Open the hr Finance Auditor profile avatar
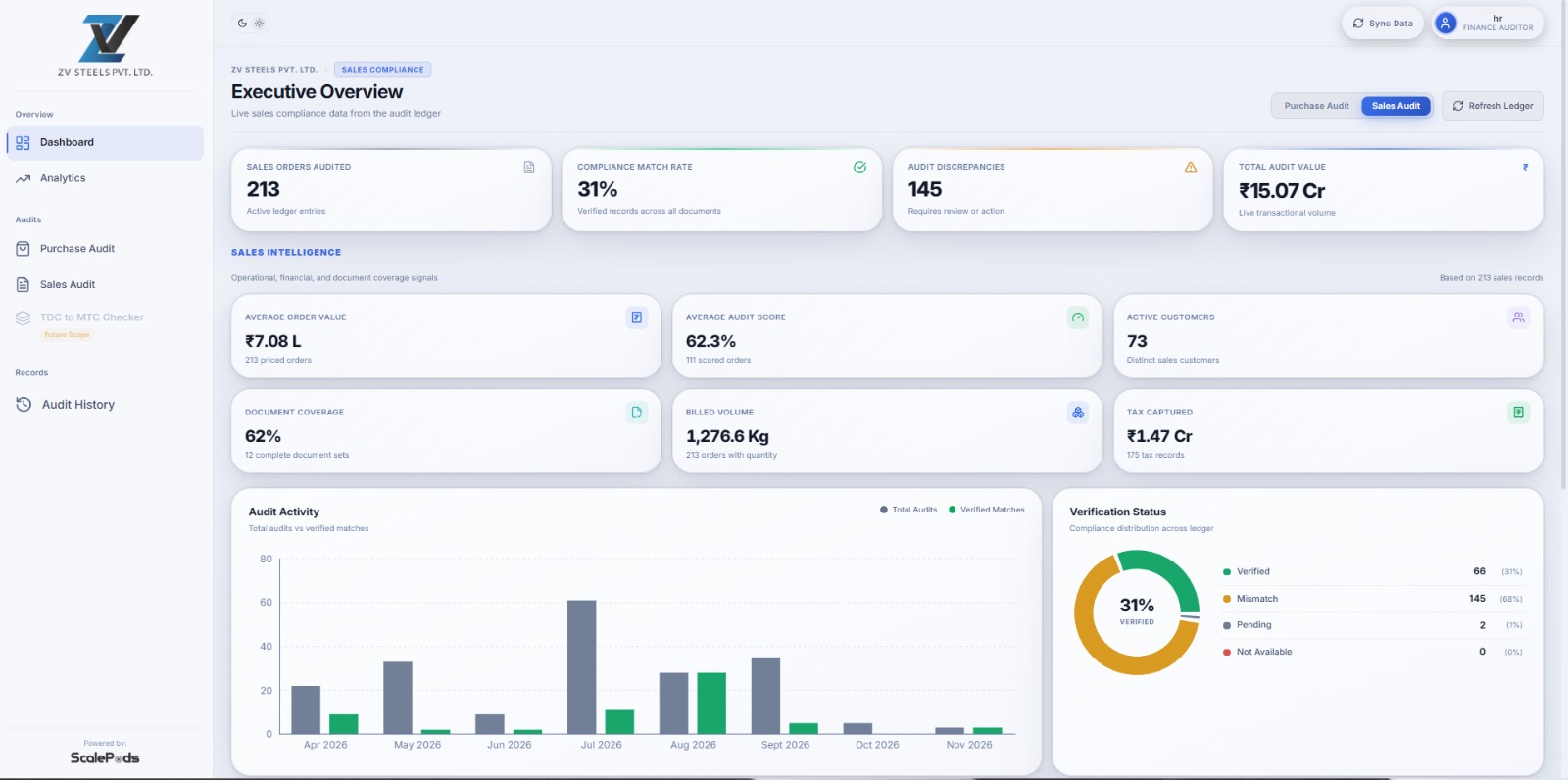 point(1445,23)
